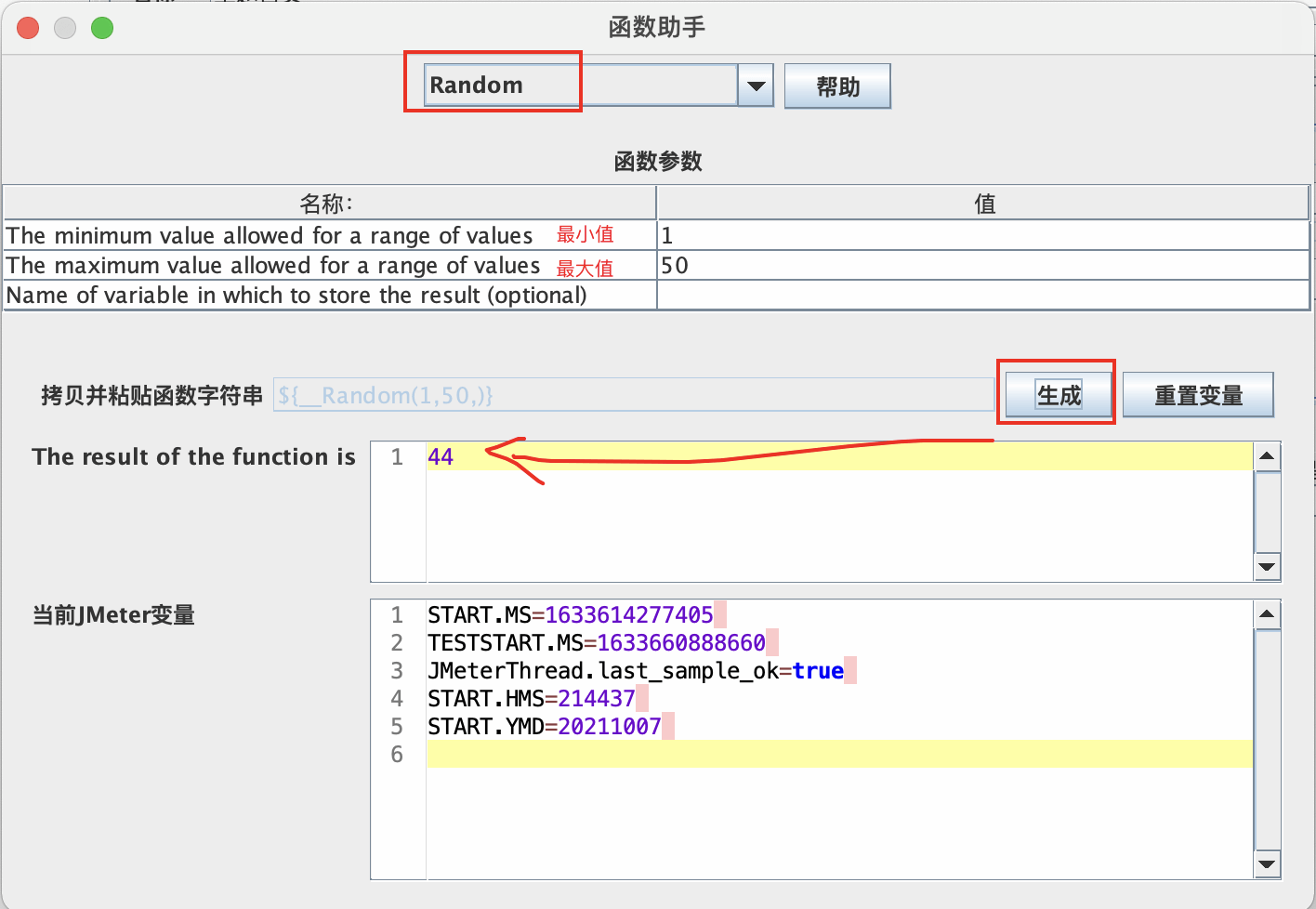Click empty line 6 in the variables panel
1316x909 pixels.
pos(839,754)
